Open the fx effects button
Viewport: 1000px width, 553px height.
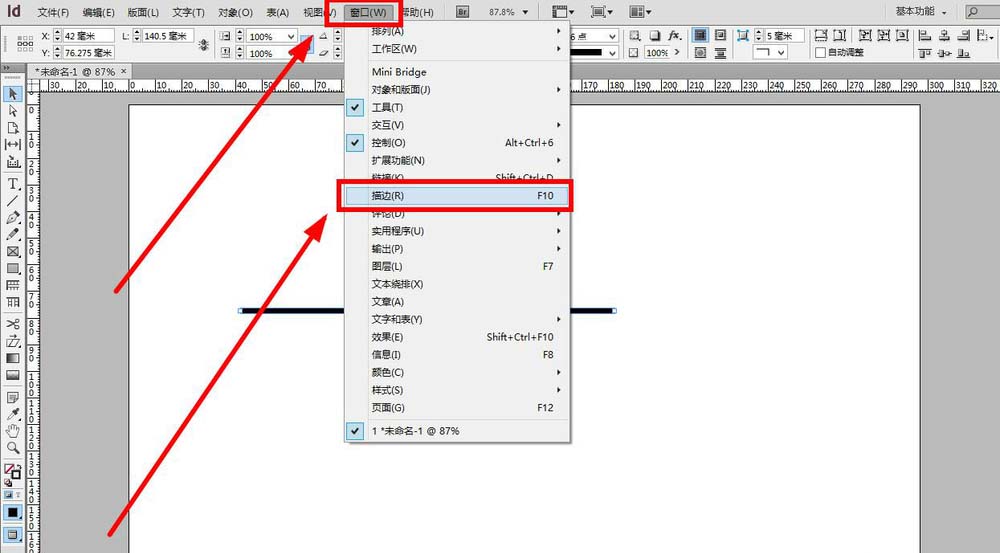pyautogui.click(x=675, y=35)
